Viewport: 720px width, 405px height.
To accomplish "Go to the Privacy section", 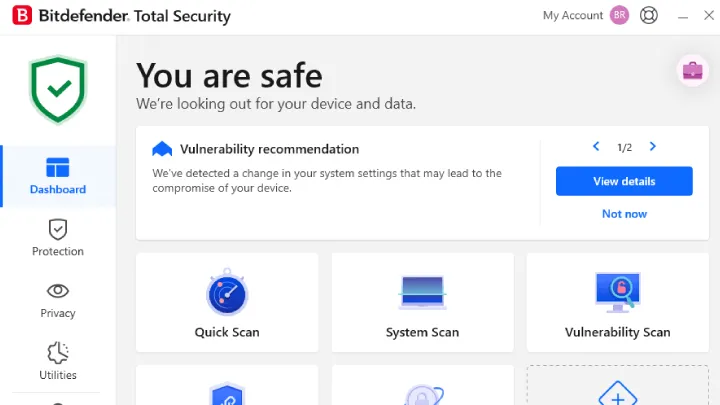I will [x=58, y=301].
